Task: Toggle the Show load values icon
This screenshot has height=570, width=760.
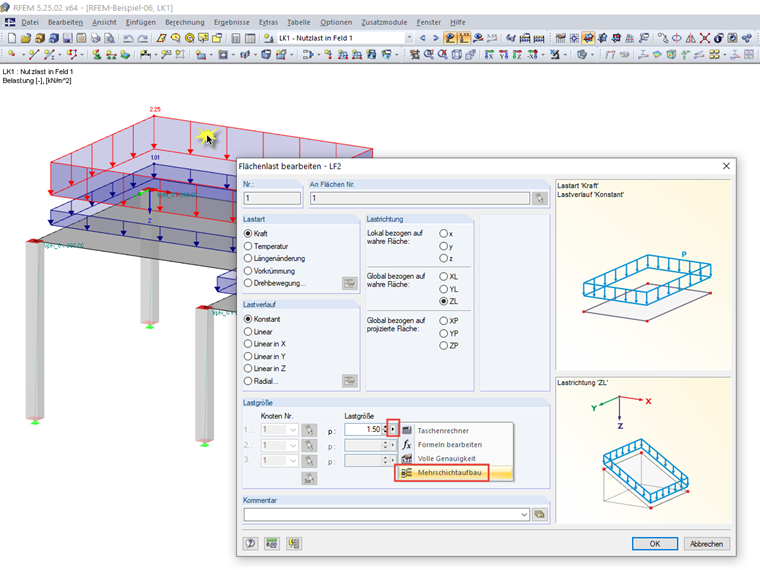Action: tap(464, 38)
